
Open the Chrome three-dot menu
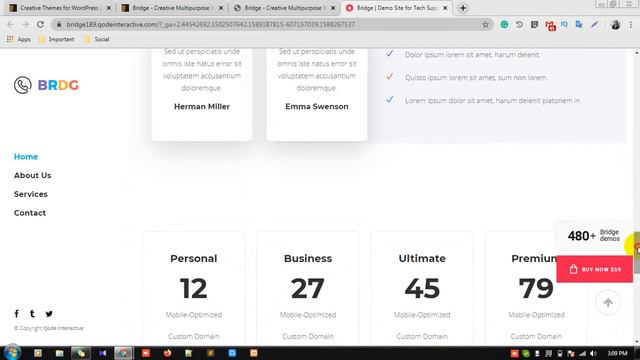[x=631, y=24]
